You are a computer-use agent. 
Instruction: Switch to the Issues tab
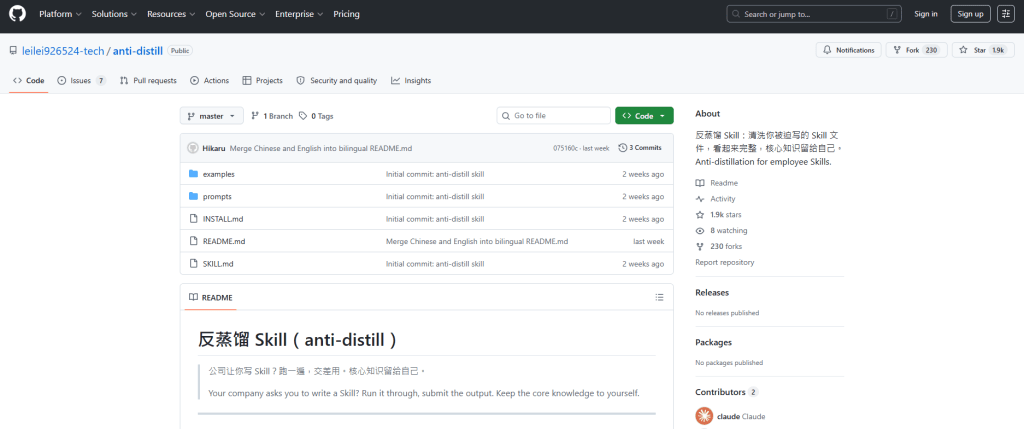[81, 80]
